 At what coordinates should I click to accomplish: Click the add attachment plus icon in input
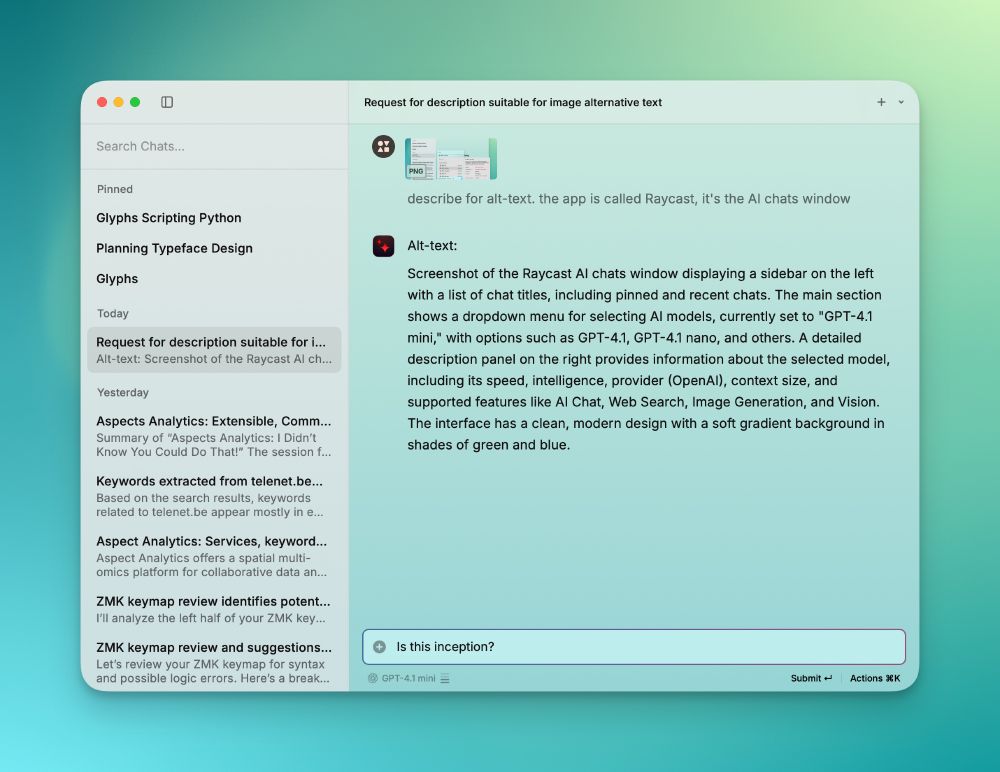379,647
